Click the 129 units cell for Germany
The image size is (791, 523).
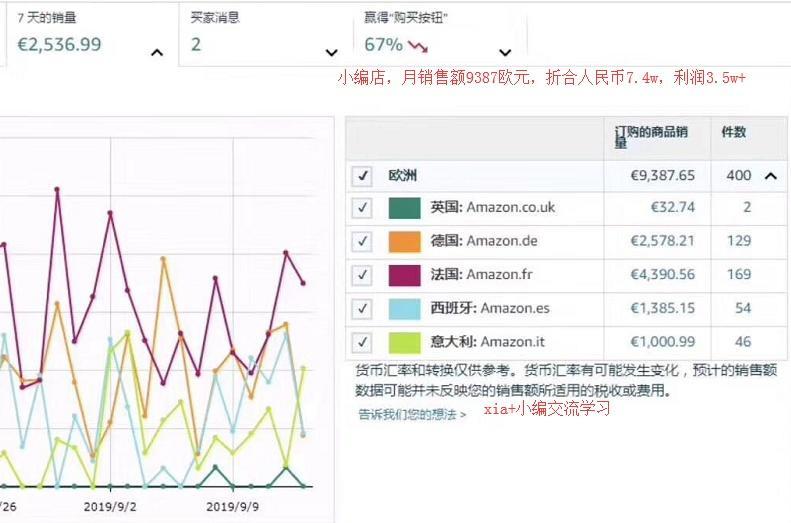tap(739, 241)
